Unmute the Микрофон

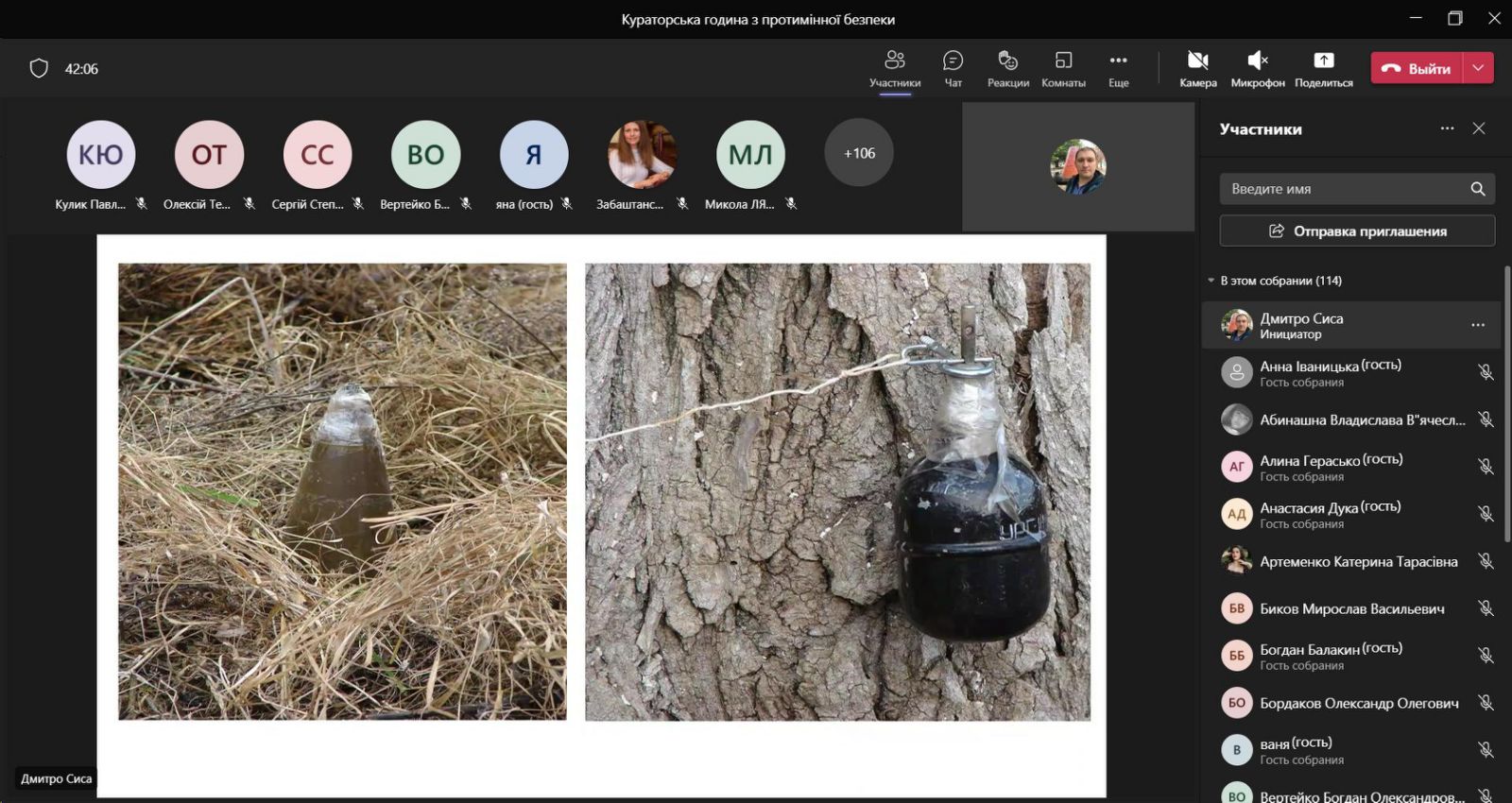point(1257,68)
